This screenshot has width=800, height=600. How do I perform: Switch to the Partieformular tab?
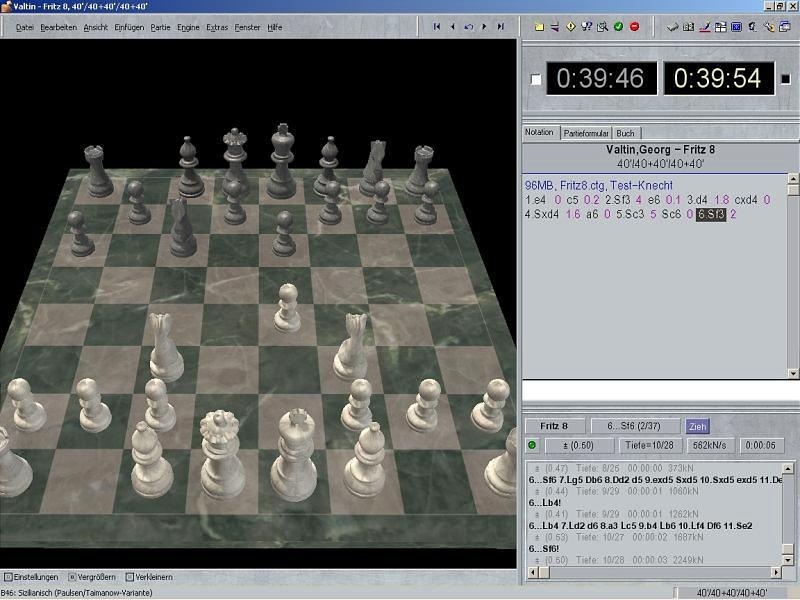586,131
